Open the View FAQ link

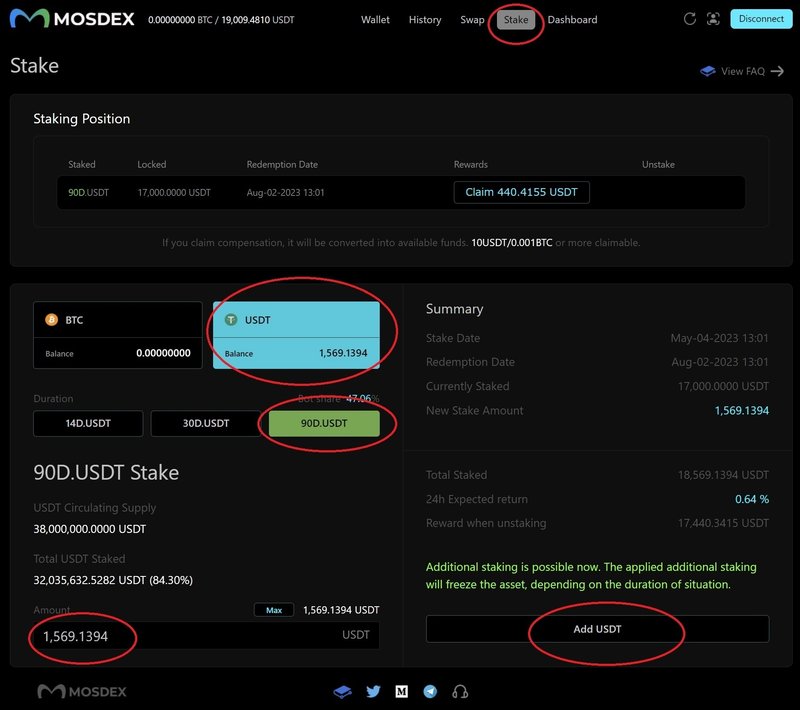pyautogui.click(x=742, y=71)
